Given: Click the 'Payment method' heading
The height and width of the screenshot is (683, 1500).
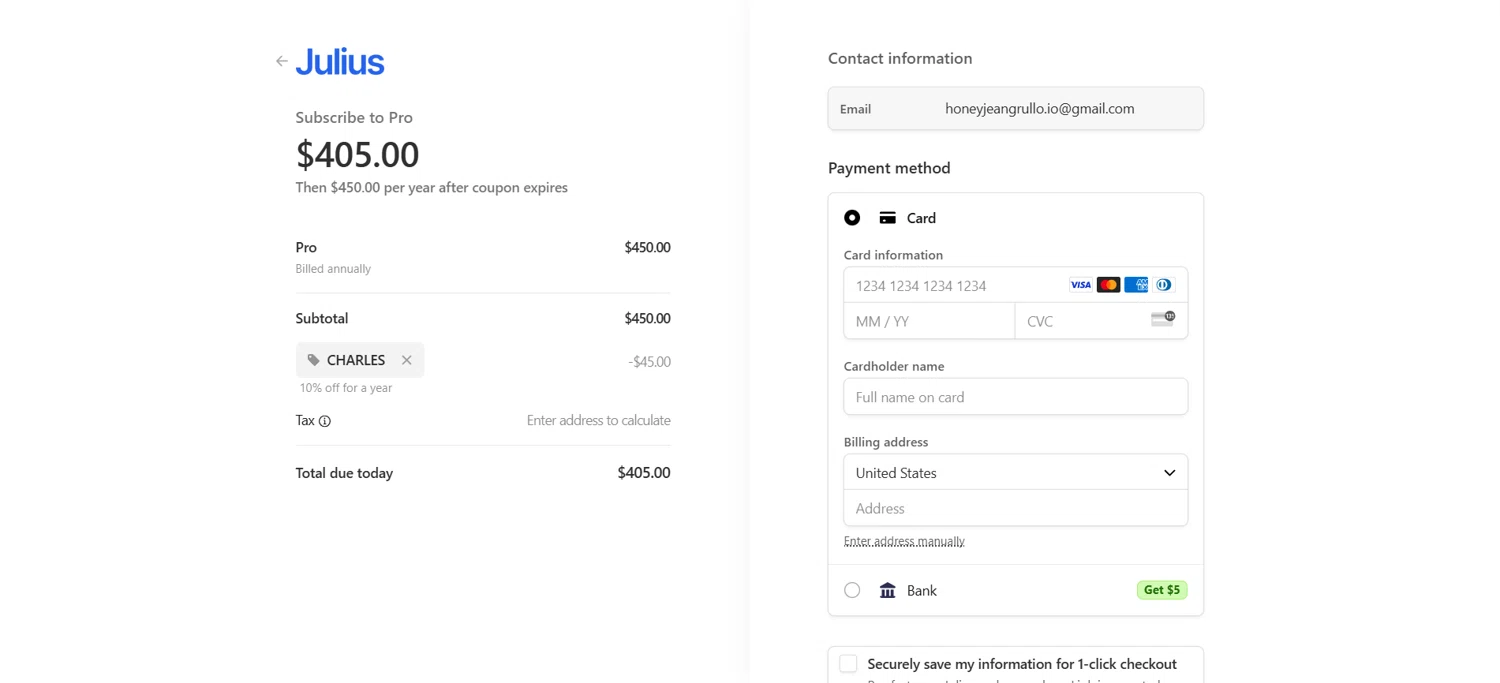Looking at the screenshot, I should 889,168.
